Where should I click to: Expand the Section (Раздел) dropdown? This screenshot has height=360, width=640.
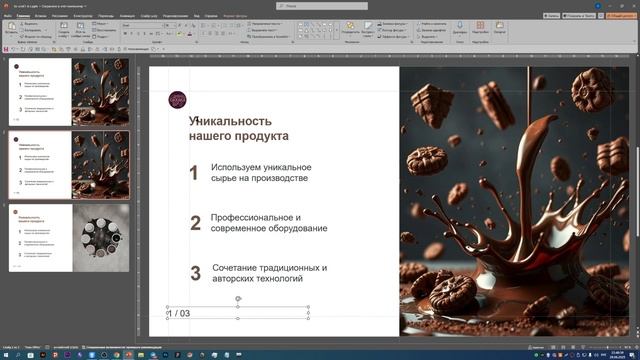(101, 36)
